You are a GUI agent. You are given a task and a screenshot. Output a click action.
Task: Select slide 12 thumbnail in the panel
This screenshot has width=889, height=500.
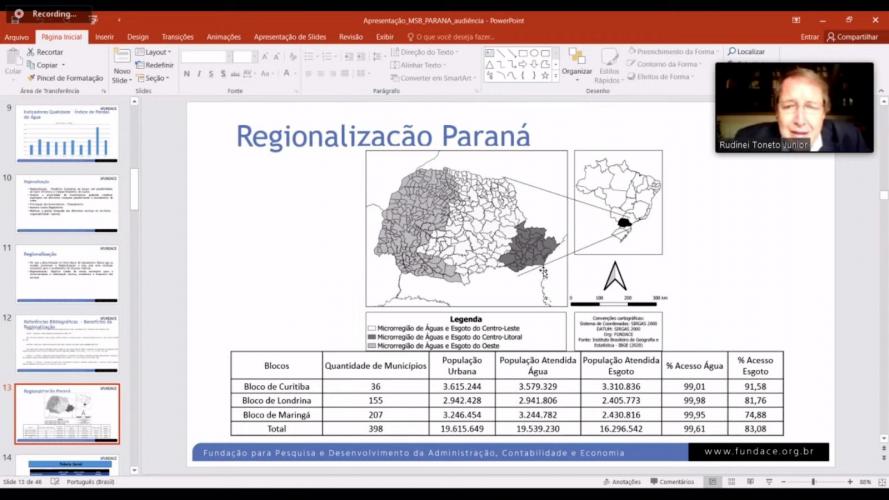coord(69,343)
